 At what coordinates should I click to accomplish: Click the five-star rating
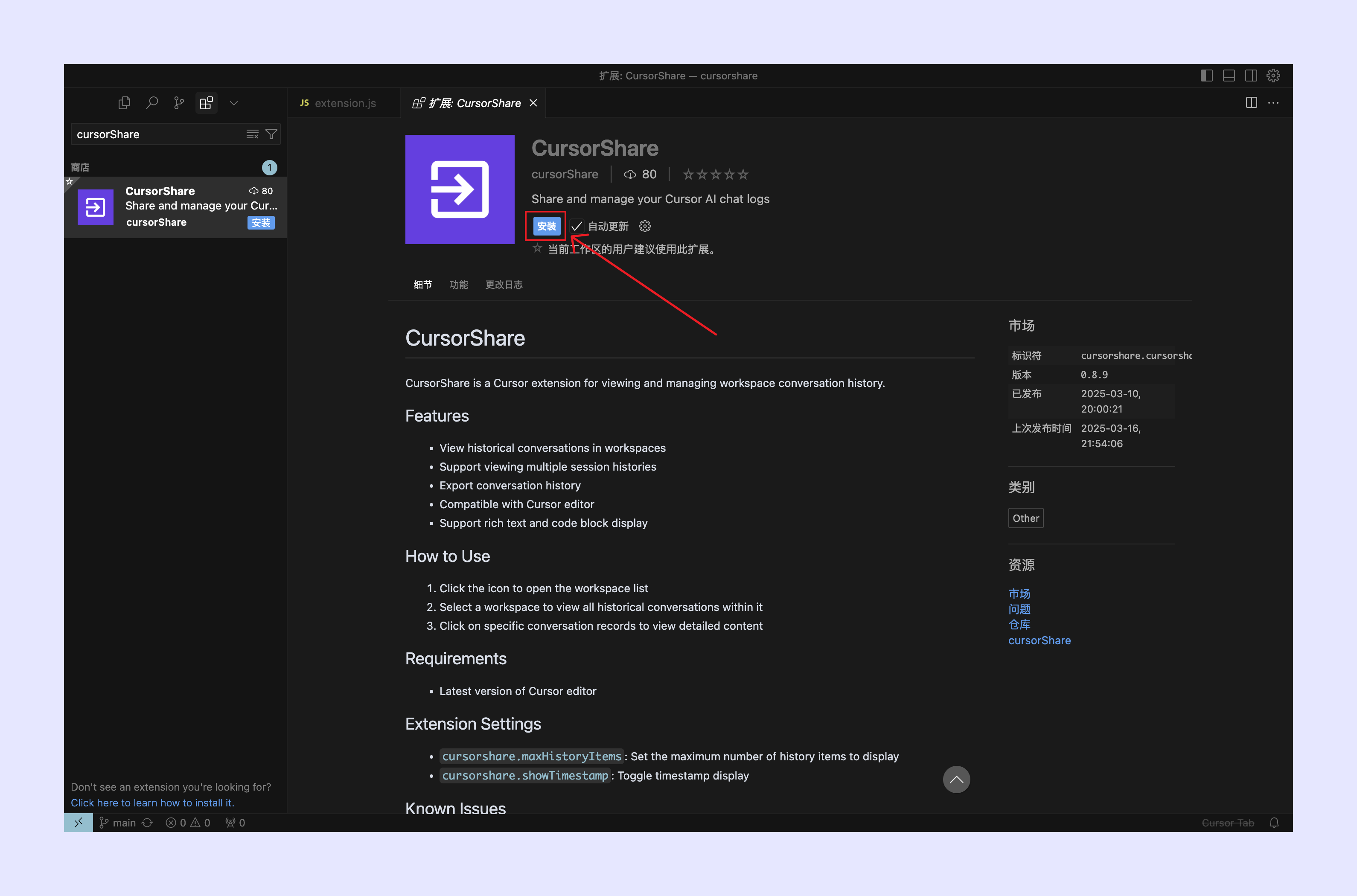tap(715, 174)
